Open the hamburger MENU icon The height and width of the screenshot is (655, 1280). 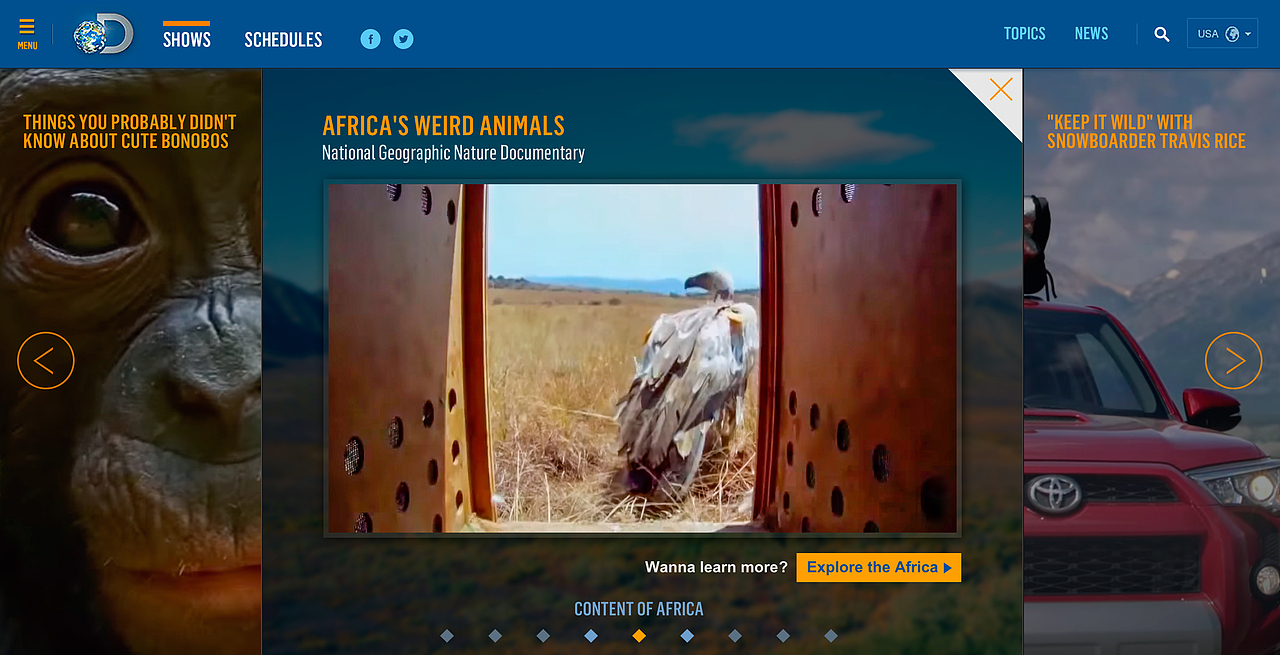pos(27,33)
